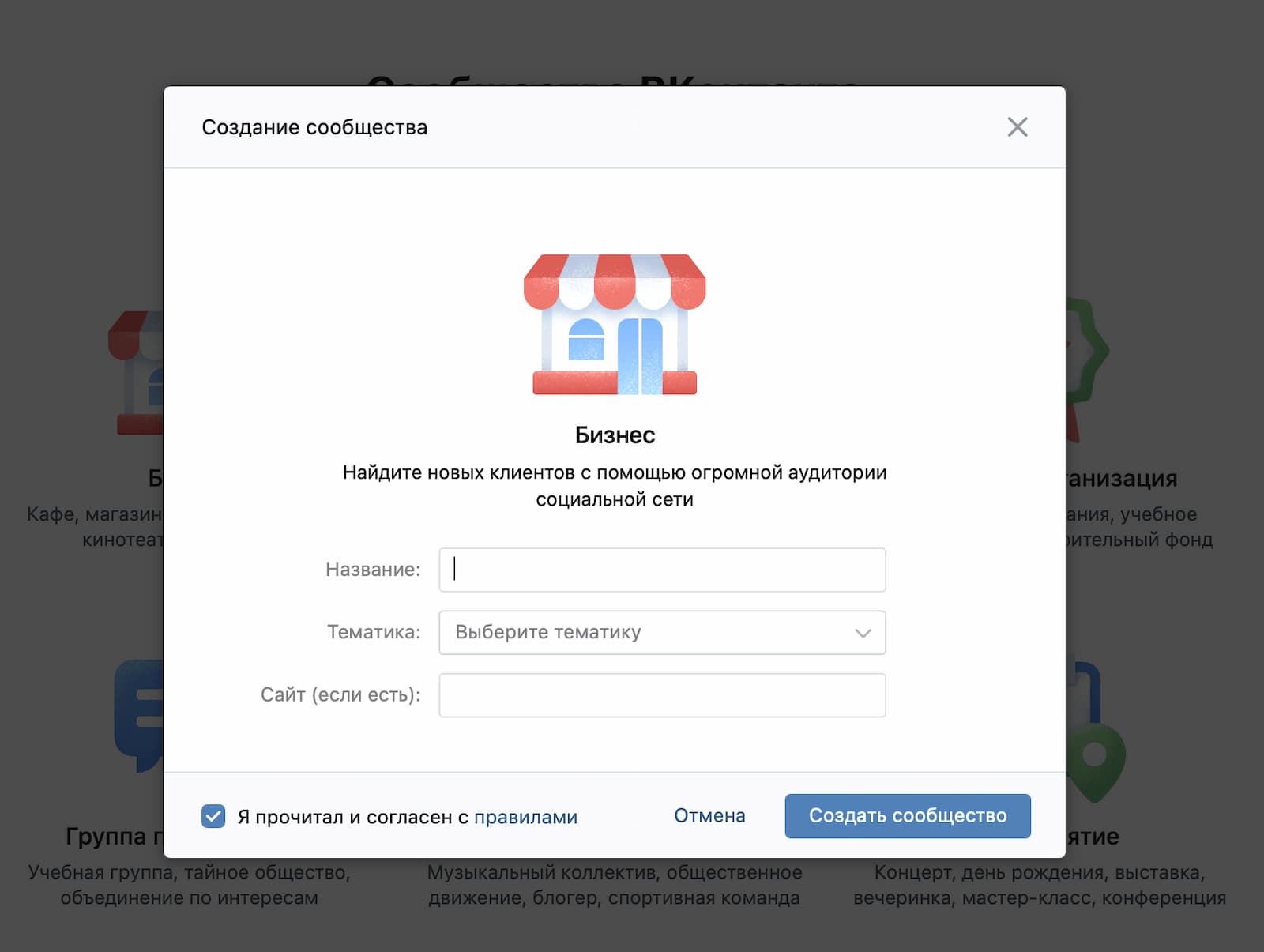Click the dimmed Концерт, день рождения description
Viewport: 1264px width, 952px height.
coord(1040,885)
